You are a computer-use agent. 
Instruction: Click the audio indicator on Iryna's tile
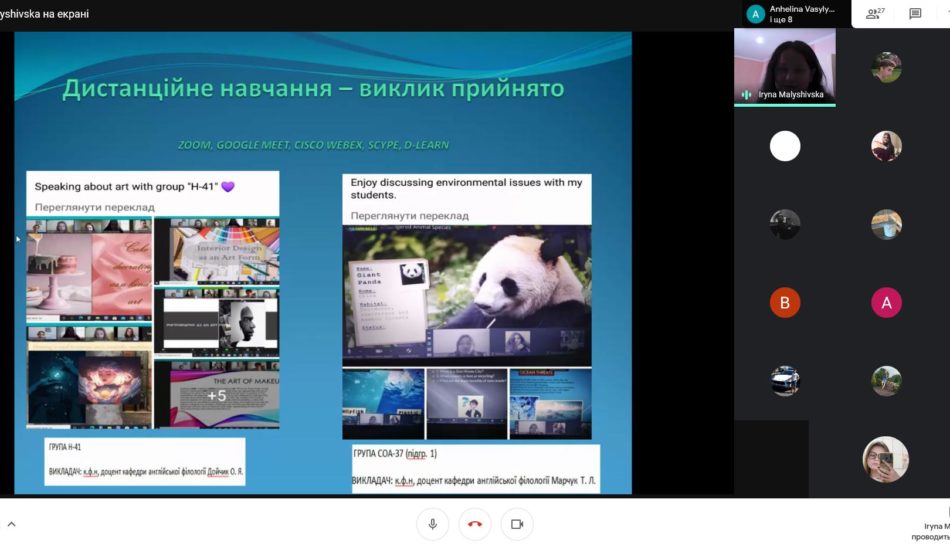746,95
